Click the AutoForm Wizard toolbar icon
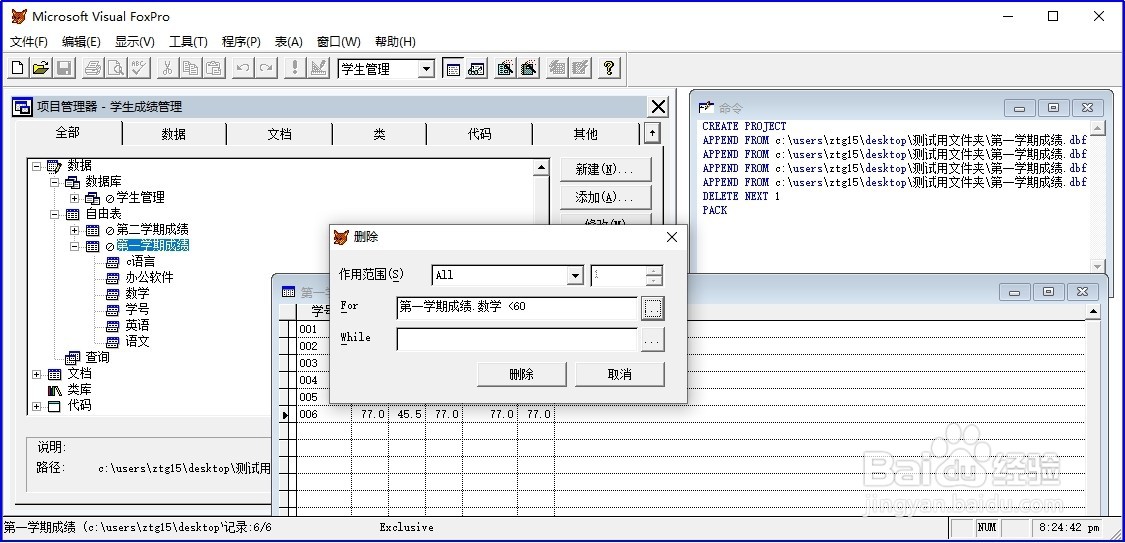Screen dimensions: 1125x543 coord(557,68)
